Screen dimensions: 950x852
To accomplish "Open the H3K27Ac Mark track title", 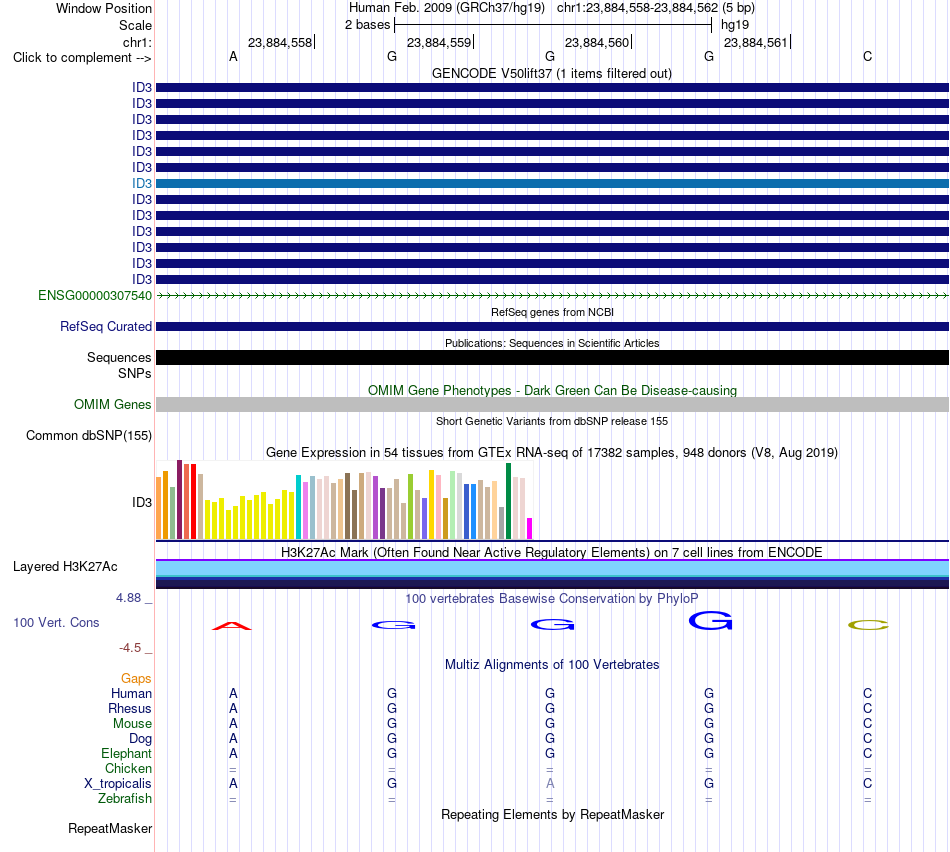I will click(552, 552).
